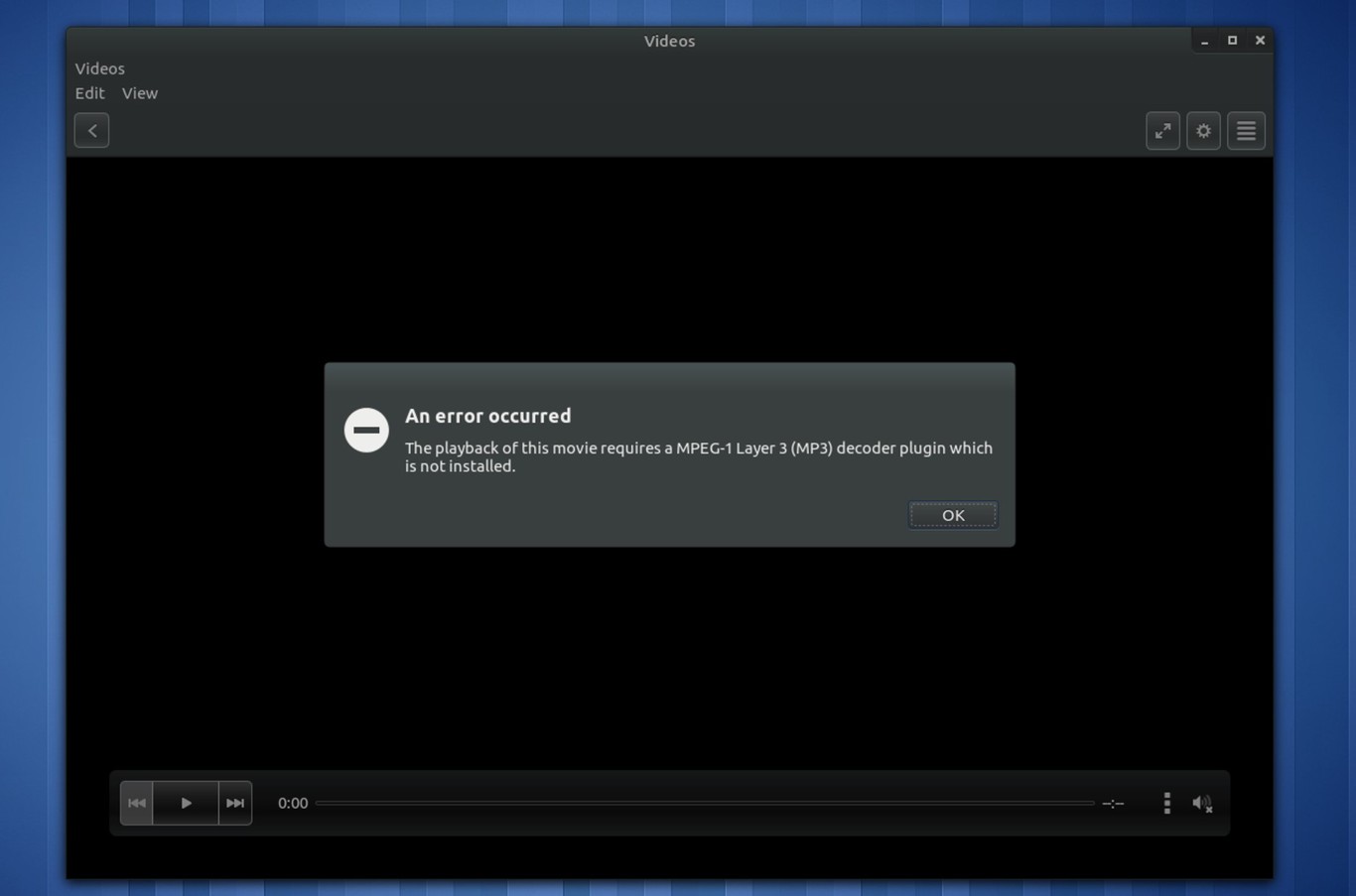Open the gear settings menu
The image size is (1356, 896).
pos(1203,130)
